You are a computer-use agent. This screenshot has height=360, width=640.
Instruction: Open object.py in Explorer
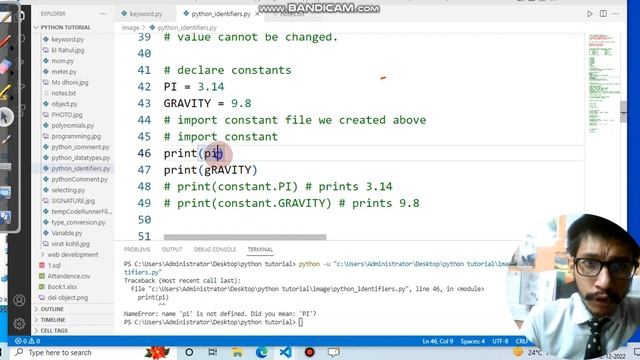(x=64, y=104)
